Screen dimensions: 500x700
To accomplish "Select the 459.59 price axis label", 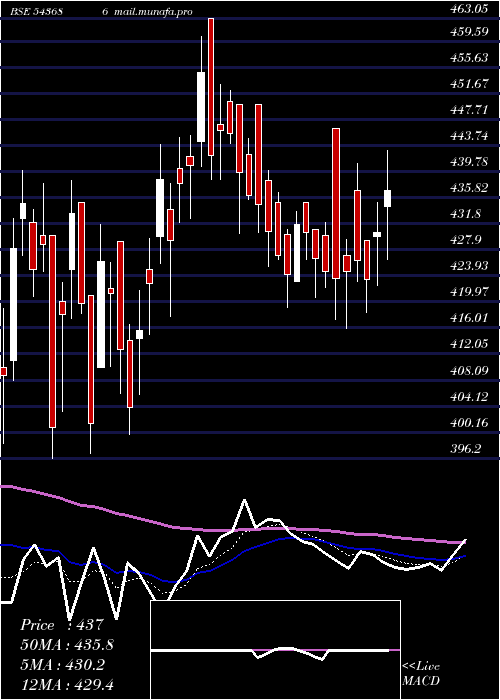I will tap(468, 32).
